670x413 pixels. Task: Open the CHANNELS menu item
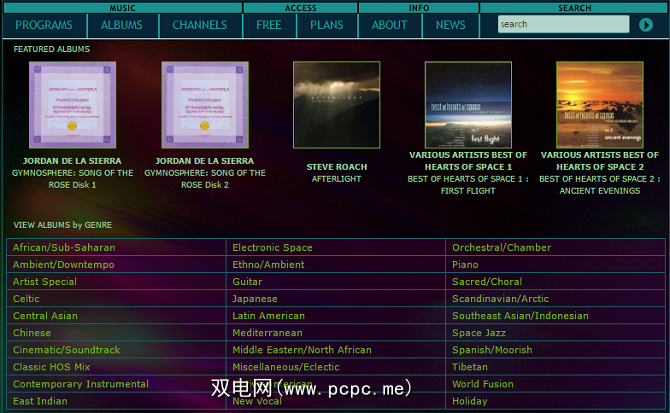pos(200,25)
